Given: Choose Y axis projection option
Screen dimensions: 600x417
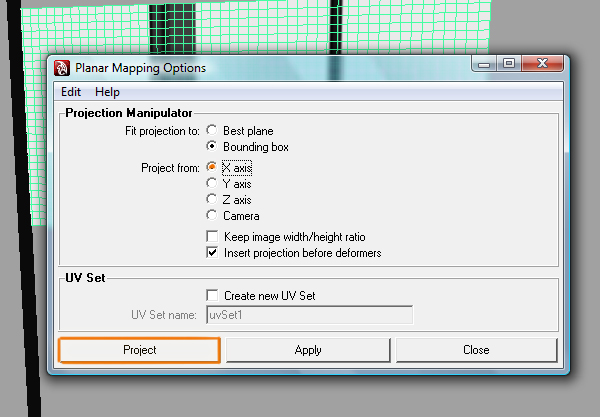Looking at the screenshot, I should (212, 183).
